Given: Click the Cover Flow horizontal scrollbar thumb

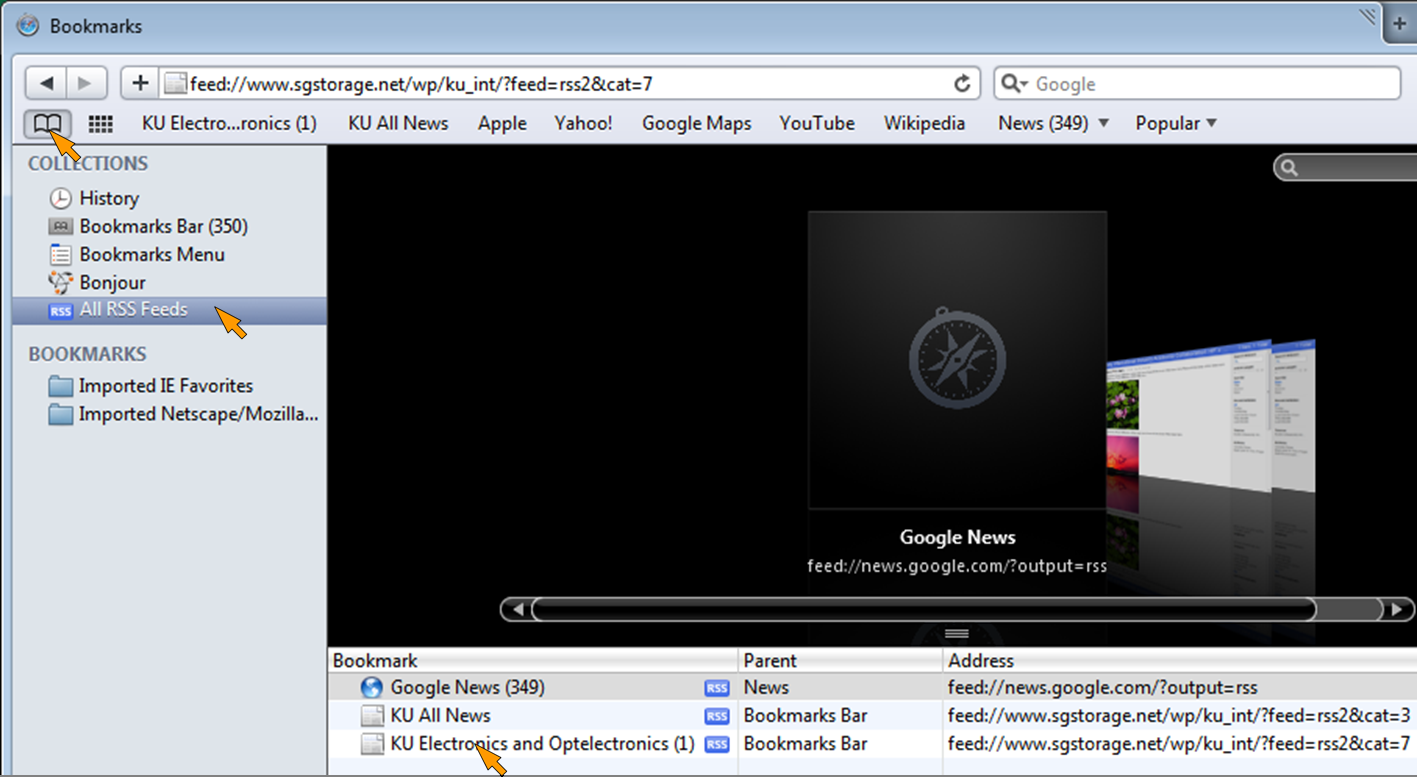Looking at the screenshot, I should pyautogui.click(x=923, y=609).
